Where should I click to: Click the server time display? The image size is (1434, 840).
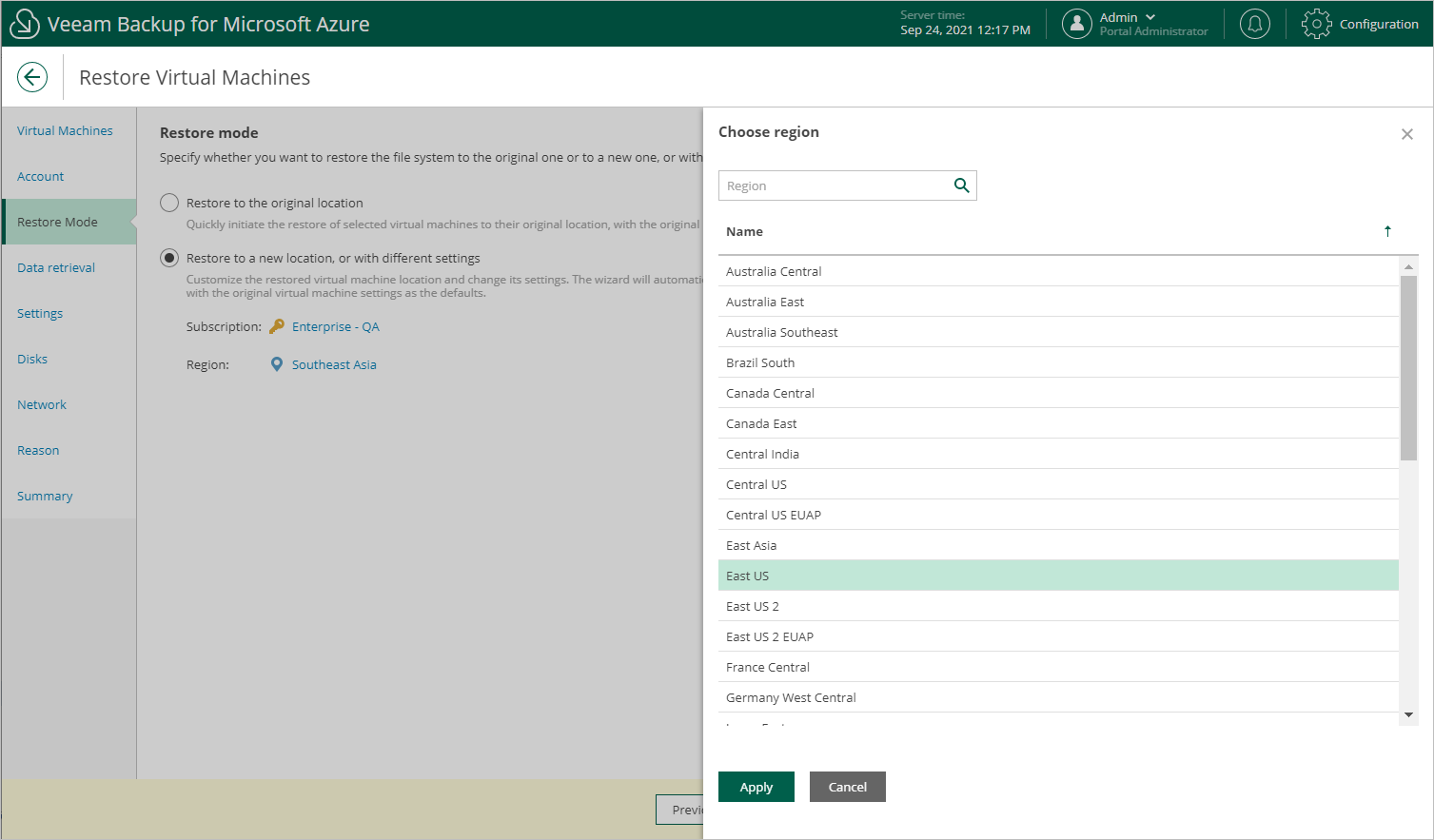pyautogui.click(x=965, y=23)
